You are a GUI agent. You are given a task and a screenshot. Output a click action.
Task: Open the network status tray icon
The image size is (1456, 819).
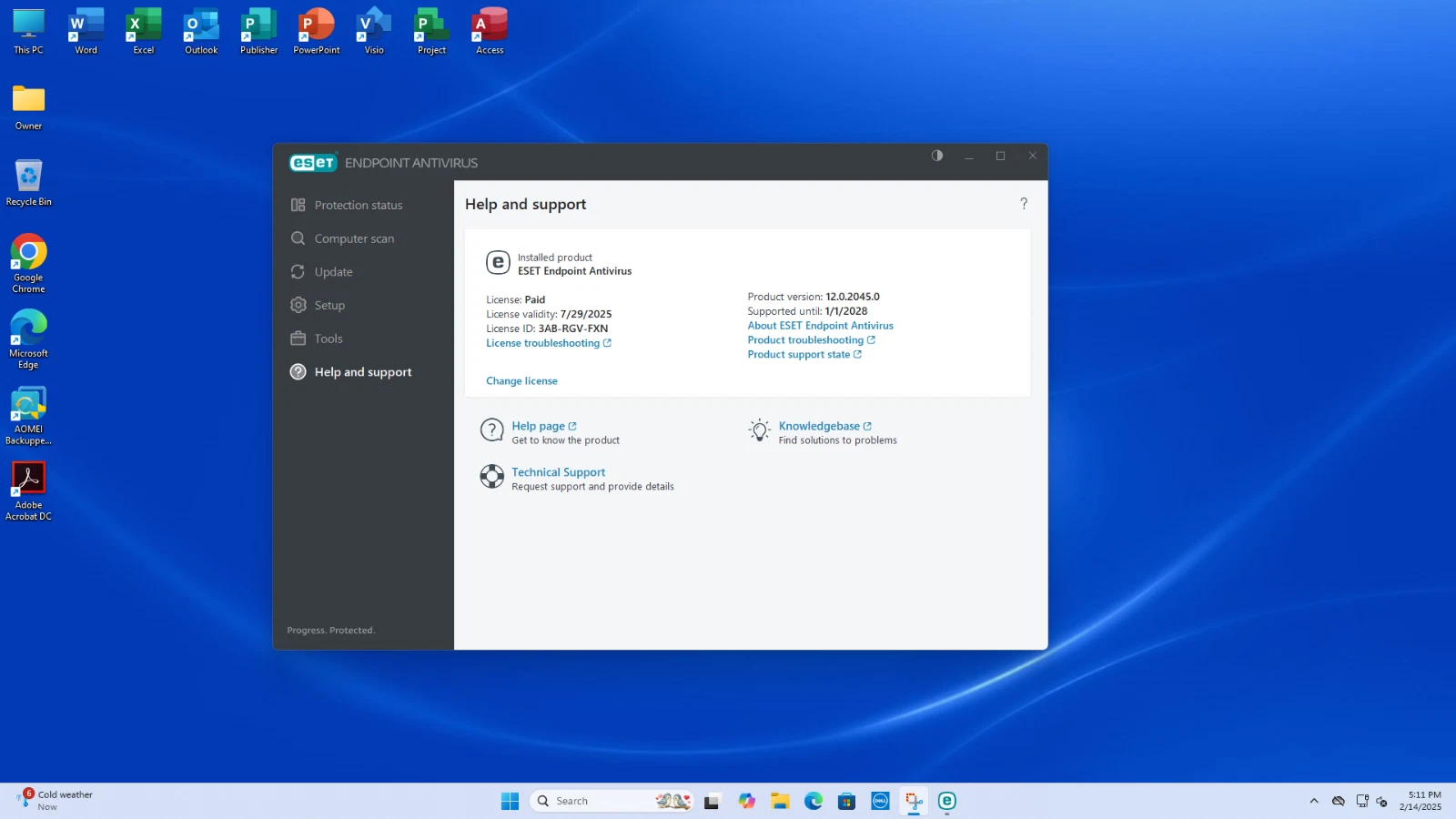point(1362,801)
